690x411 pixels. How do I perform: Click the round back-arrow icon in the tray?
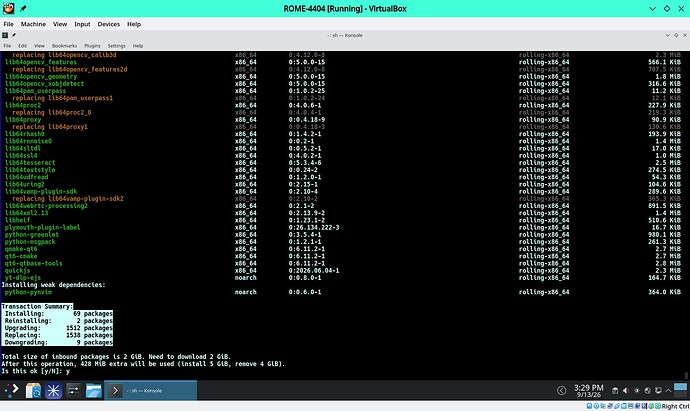(x=561, y=390)
